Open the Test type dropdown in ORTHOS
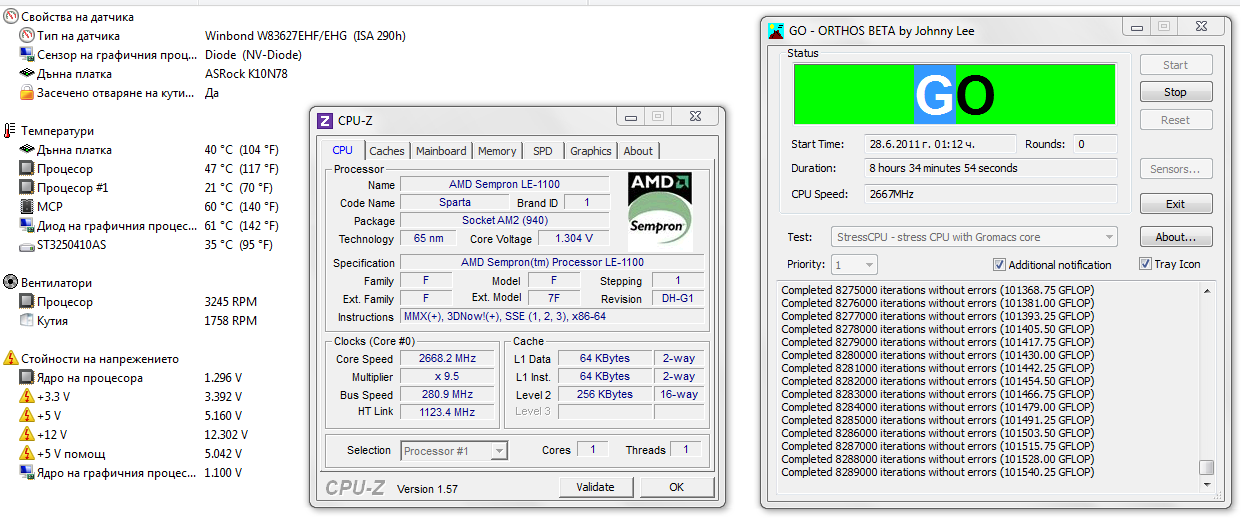 973,237
